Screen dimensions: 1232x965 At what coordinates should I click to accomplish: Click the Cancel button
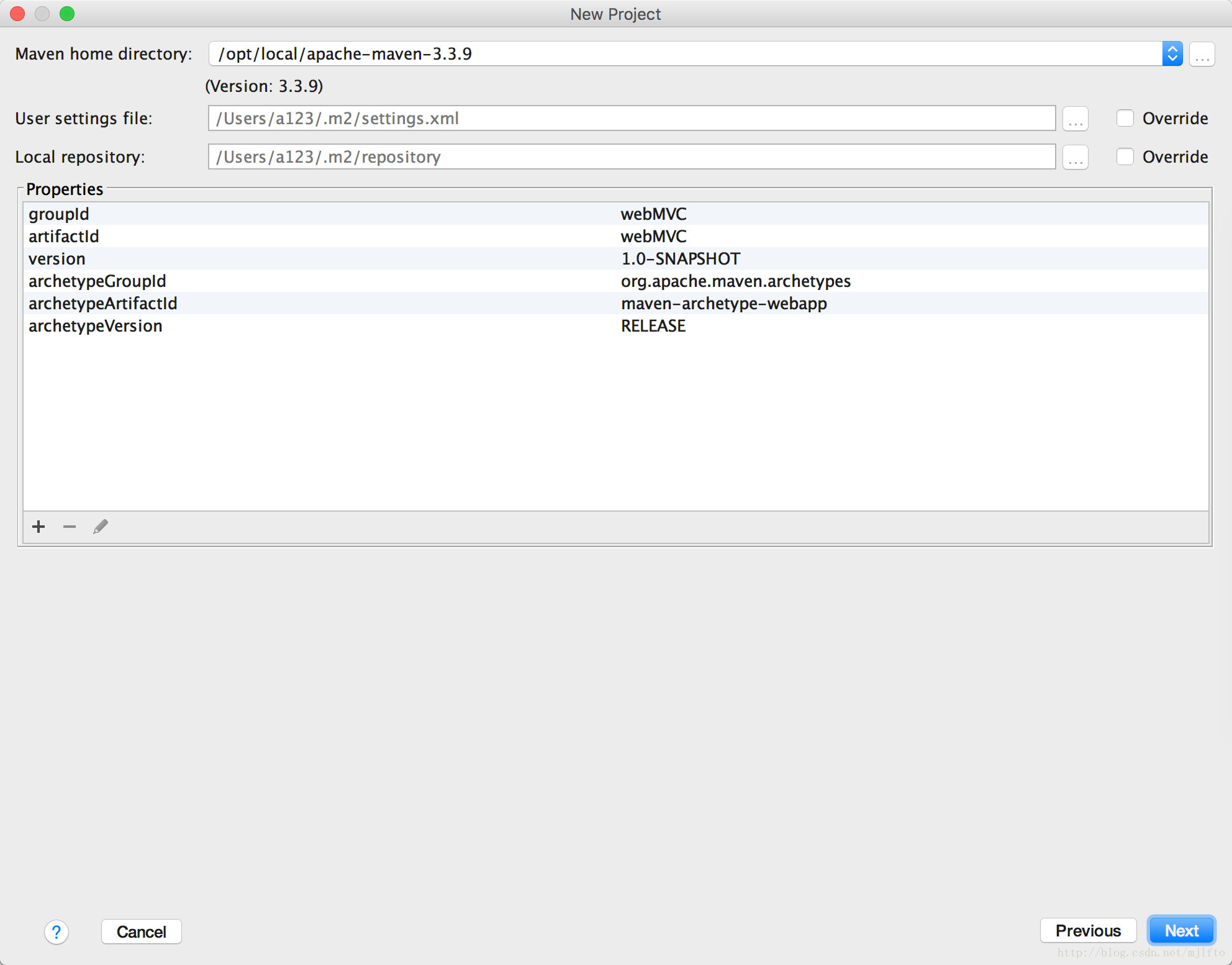pos(142,932)
